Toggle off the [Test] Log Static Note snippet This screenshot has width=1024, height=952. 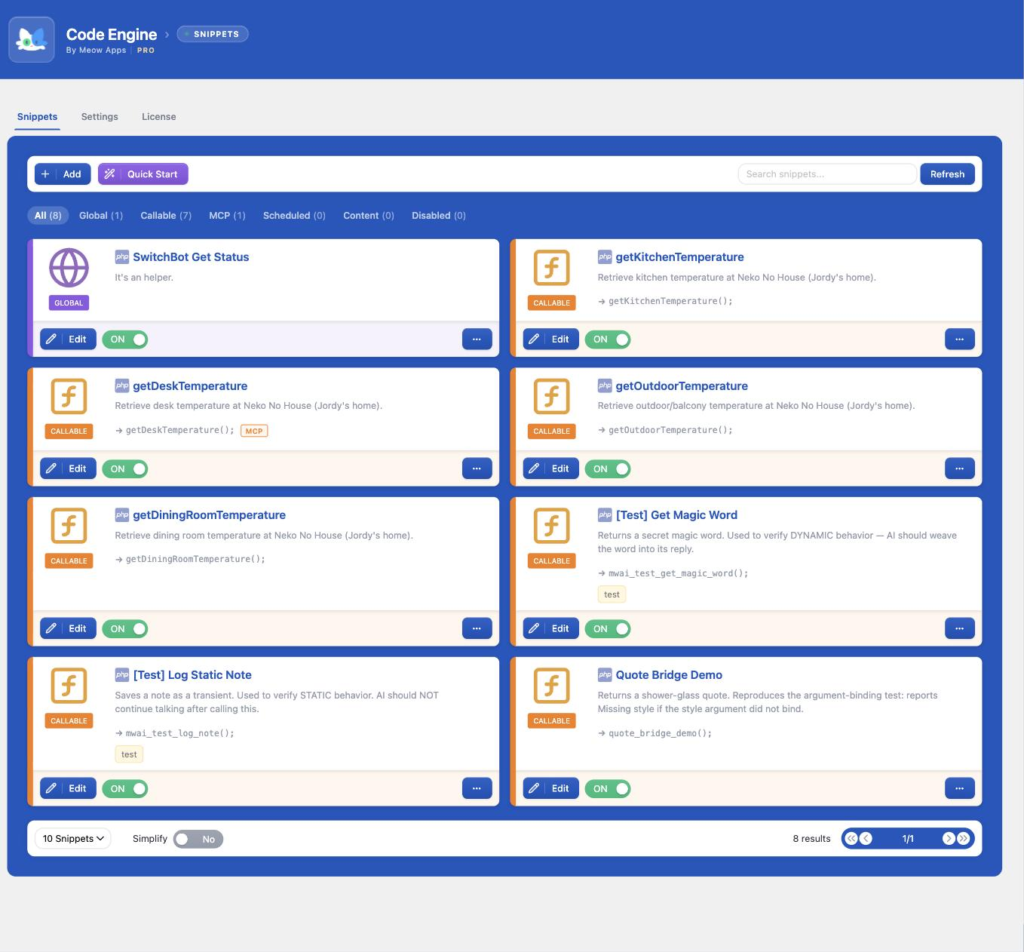click(125, 788)
